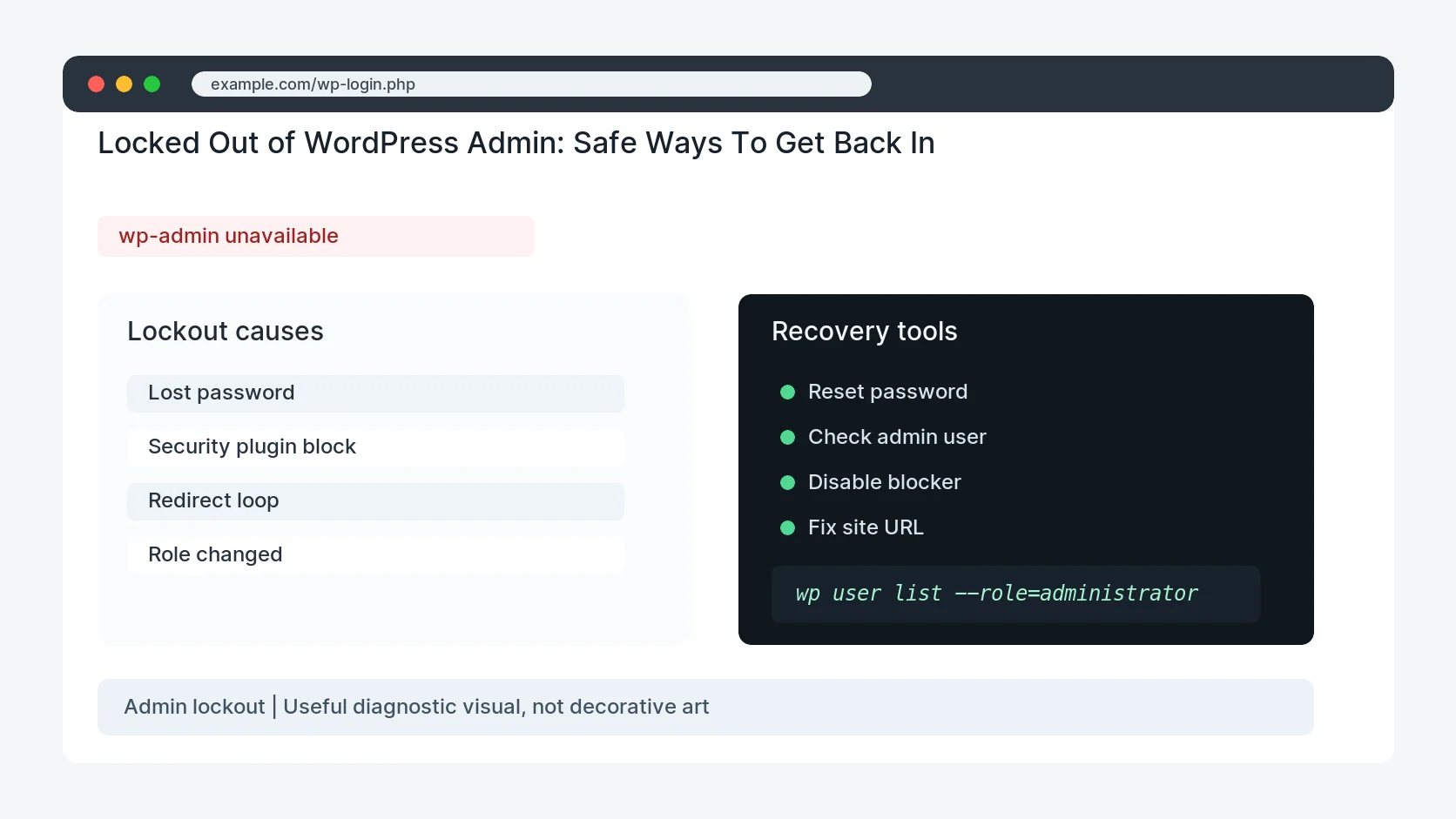Click the 'wp-admin unavailable' error banner
Viewport: 1456px width, 819px height.
[x=315, y=236]
